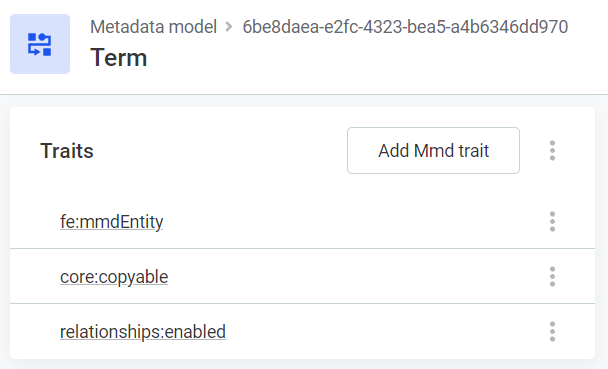The height and width of the screenshot is (369, 608).
Task: Open the three-dot menu for relationships:enabled
Action: pos(552,332)
